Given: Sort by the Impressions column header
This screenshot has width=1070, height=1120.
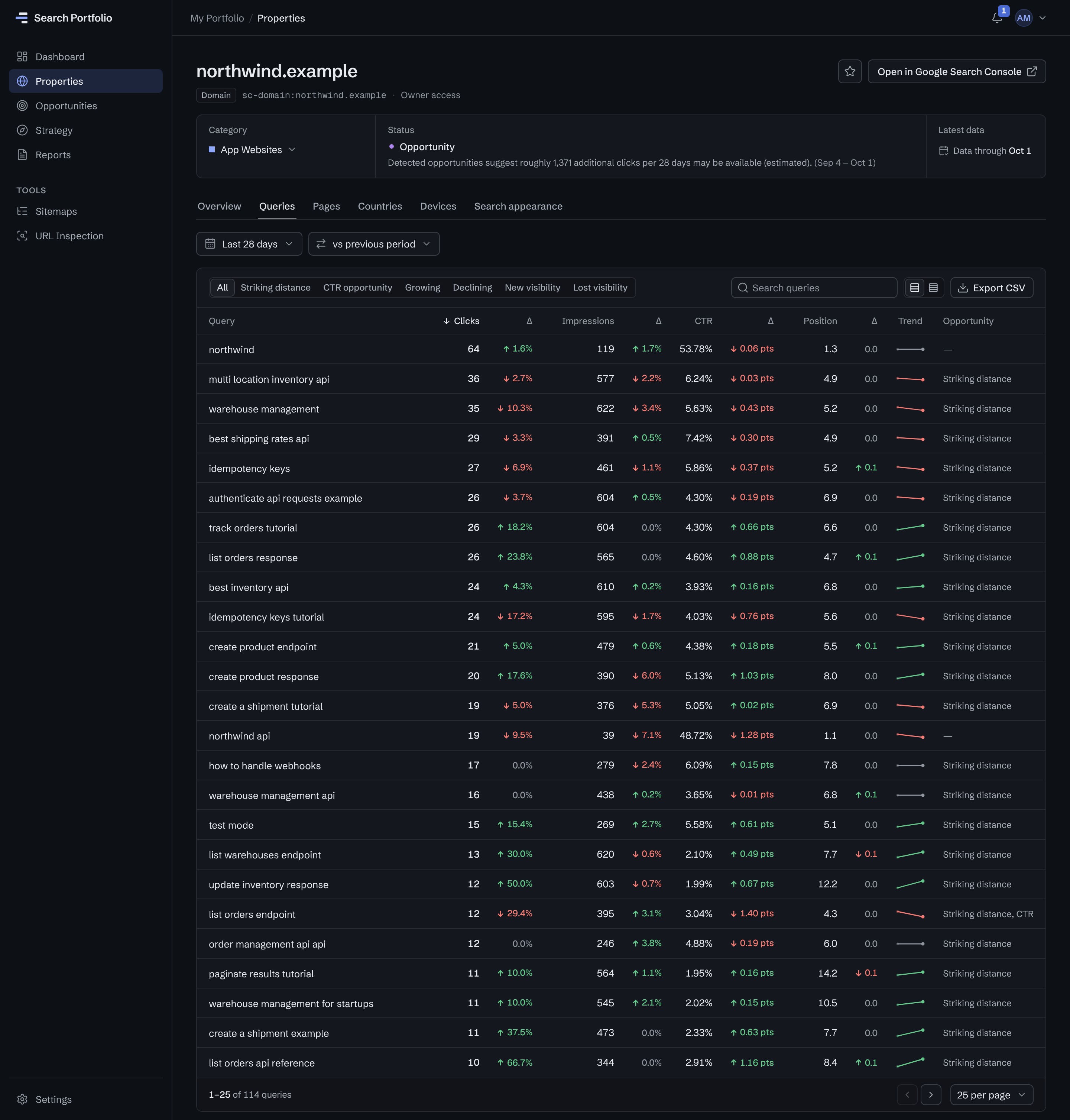Looking at the screenshot, I should 587,321.
